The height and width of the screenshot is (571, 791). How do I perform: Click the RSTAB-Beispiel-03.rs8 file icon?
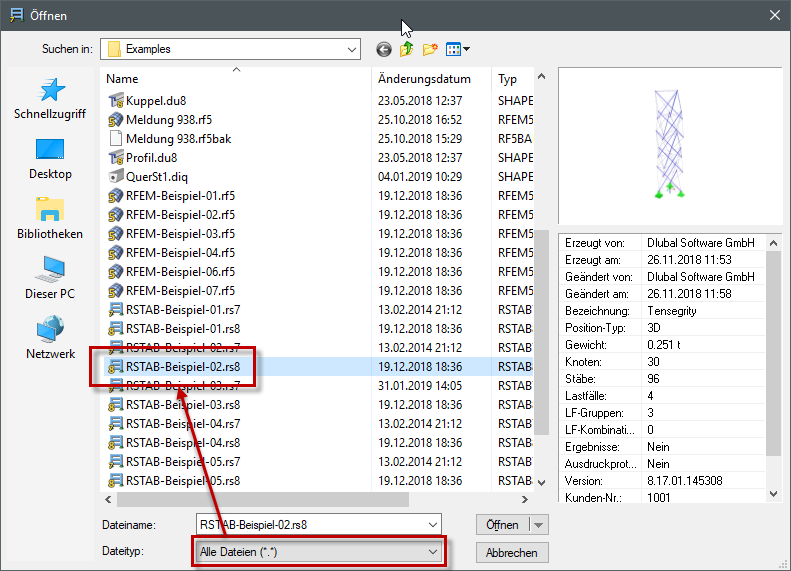(x=116, y=405)
